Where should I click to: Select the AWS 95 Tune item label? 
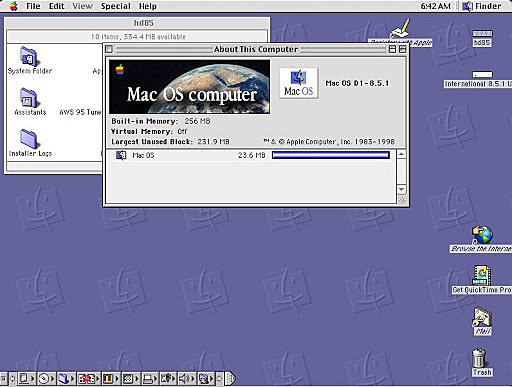coord(80,112)
